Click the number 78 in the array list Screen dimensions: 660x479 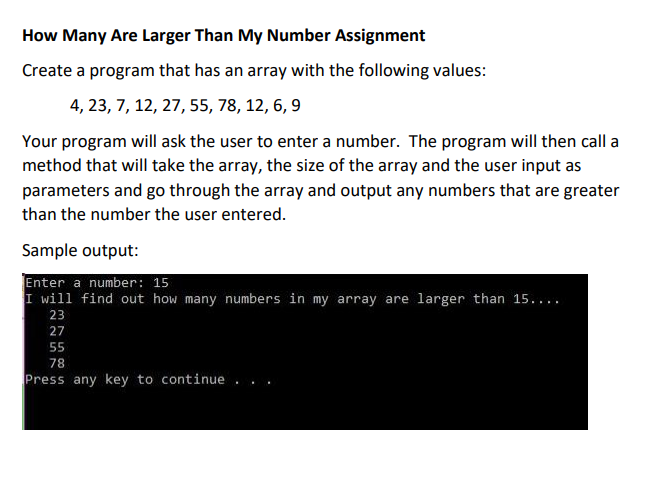pyautogui.click(x=228, y=105)
